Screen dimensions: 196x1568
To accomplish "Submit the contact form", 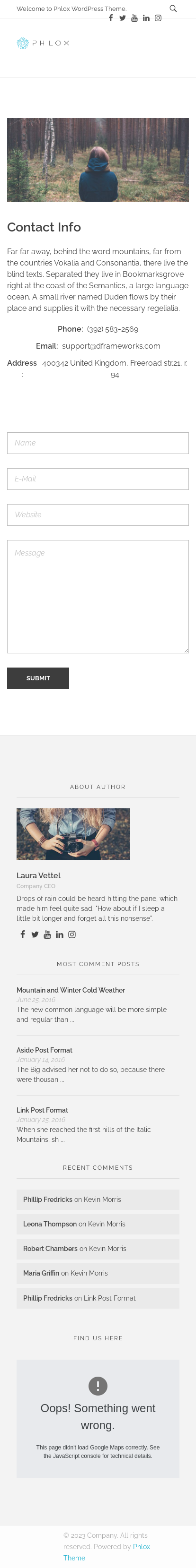I will [x=38, y=677].
